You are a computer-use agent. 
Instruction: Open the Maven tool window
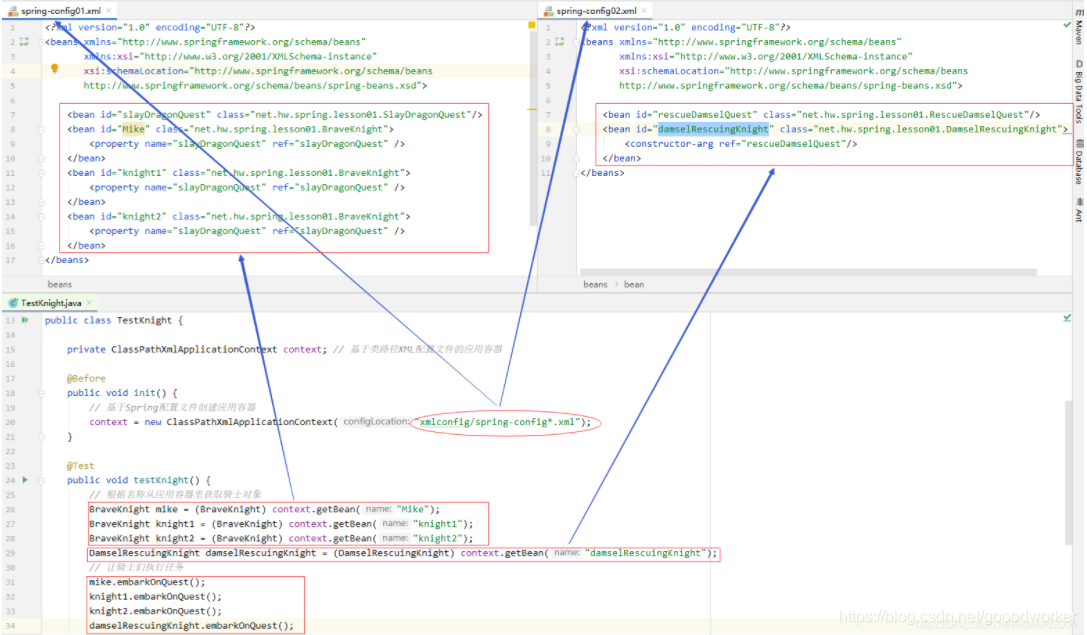pyautogui.click(x=1079, y=28)
